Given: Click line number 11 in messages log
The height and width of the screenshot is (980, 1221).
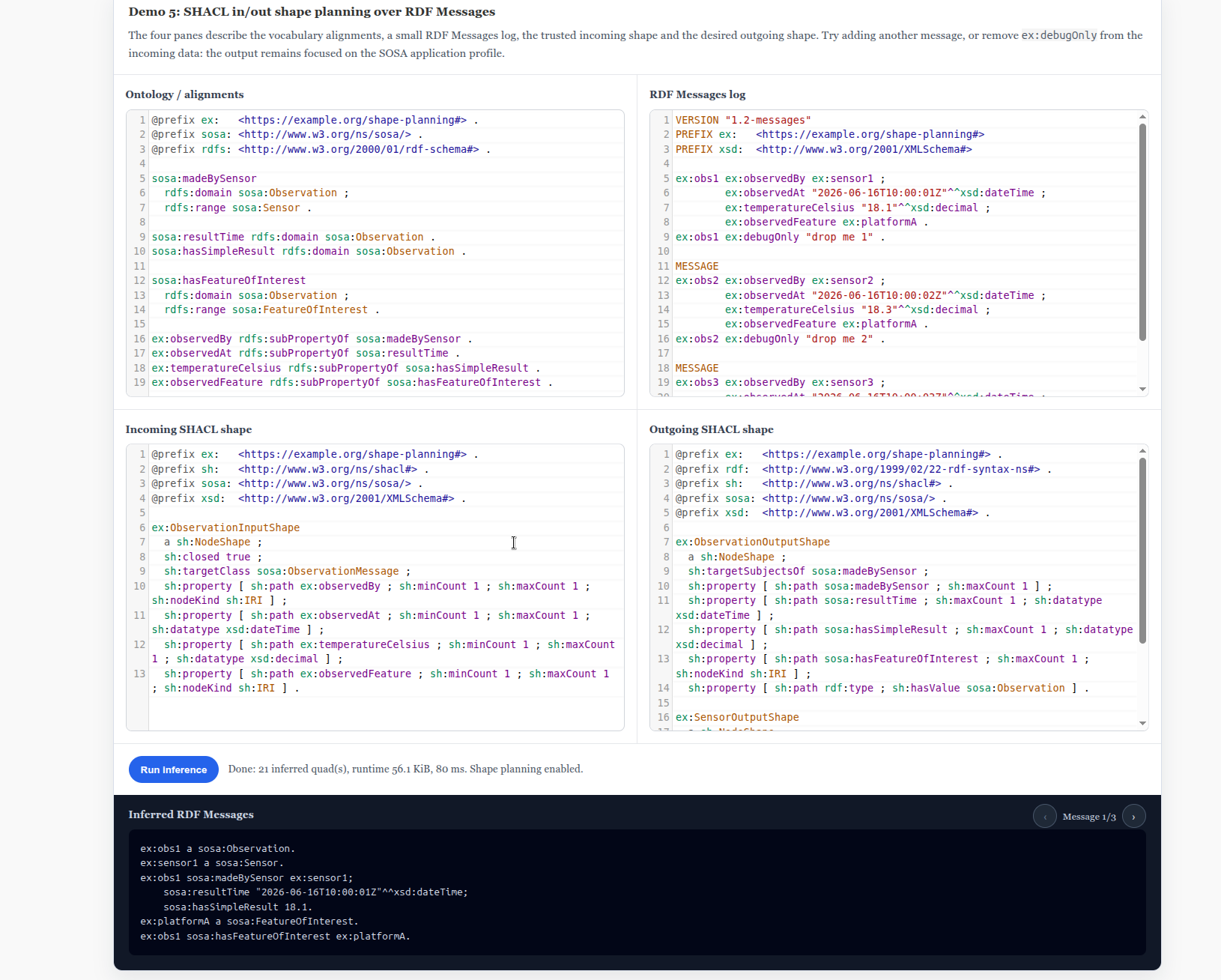Looking at the screenshot, I should click(663, 266).
